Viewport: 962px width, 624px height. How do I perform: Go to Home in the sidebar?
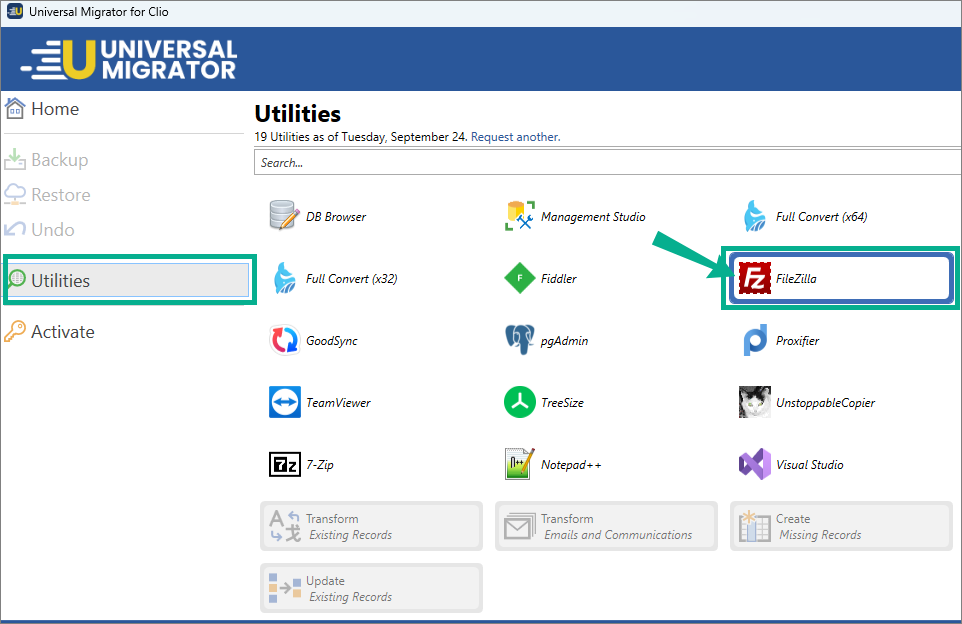55,109
